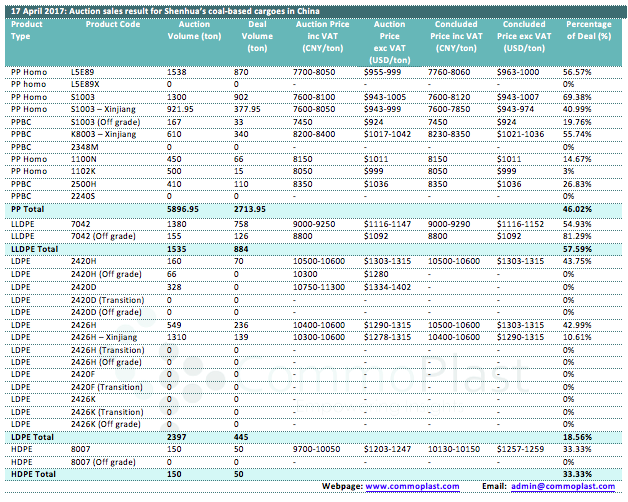Click the 5896.95 PP total auction volume
Screen dimensions: 628x502
pyautogui.click(x=186, y=208)
